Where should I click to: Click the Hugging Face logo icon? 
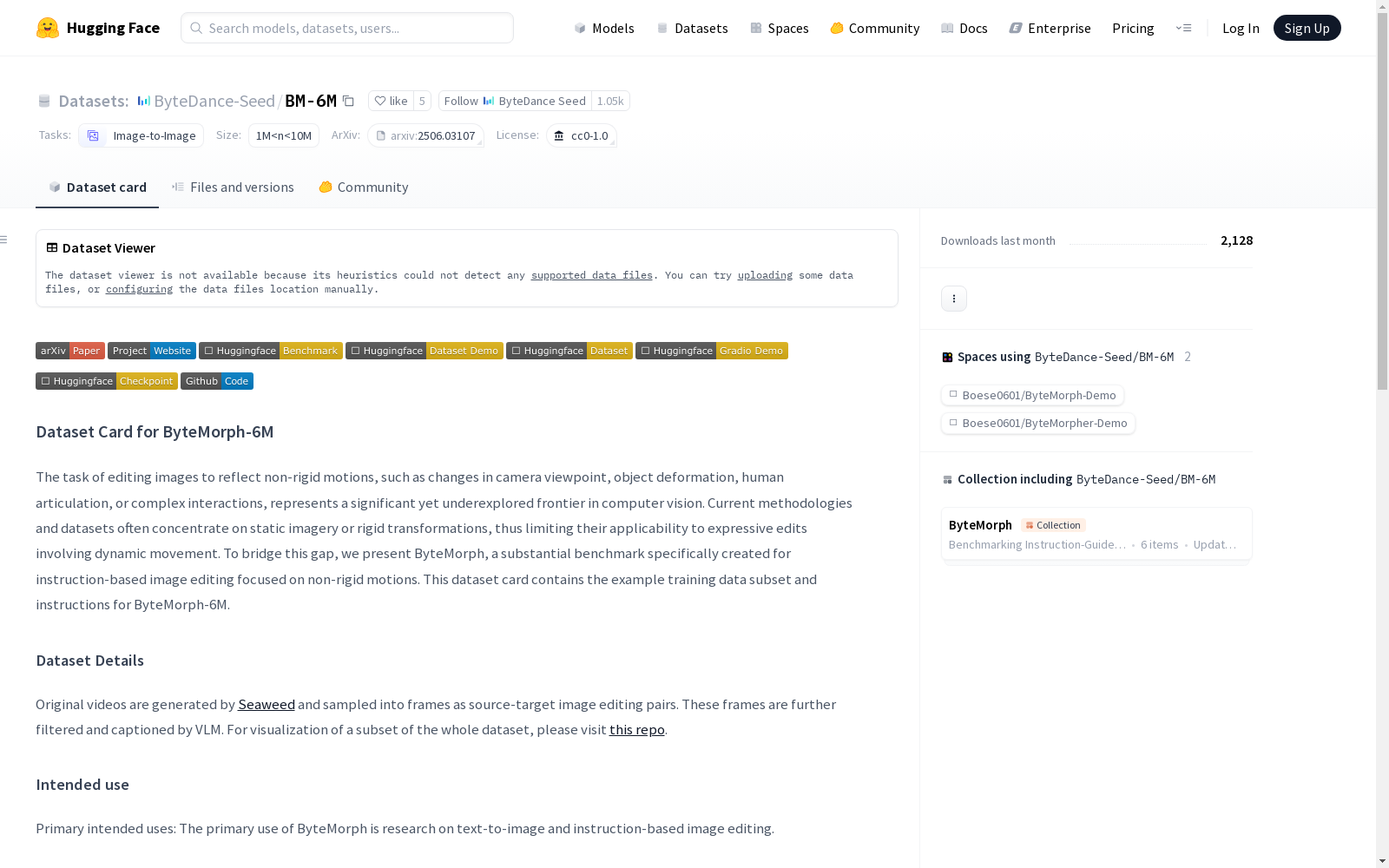(48, 28)
